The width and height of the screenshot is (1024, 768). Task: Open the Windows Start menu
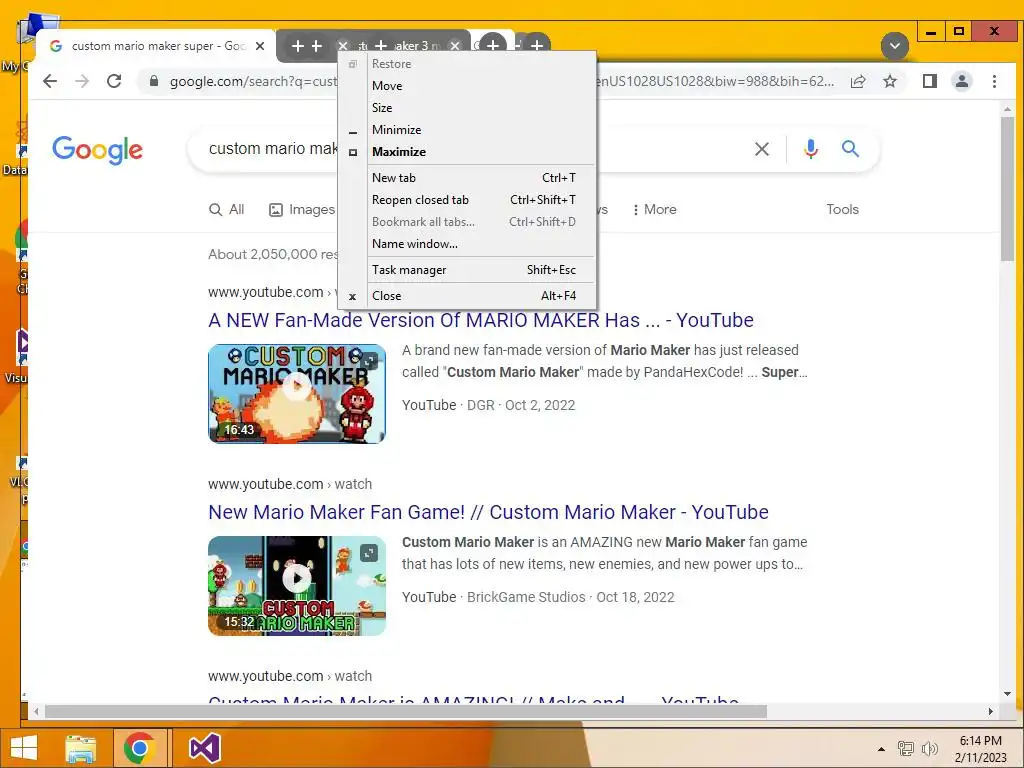[x=24, y=748]
